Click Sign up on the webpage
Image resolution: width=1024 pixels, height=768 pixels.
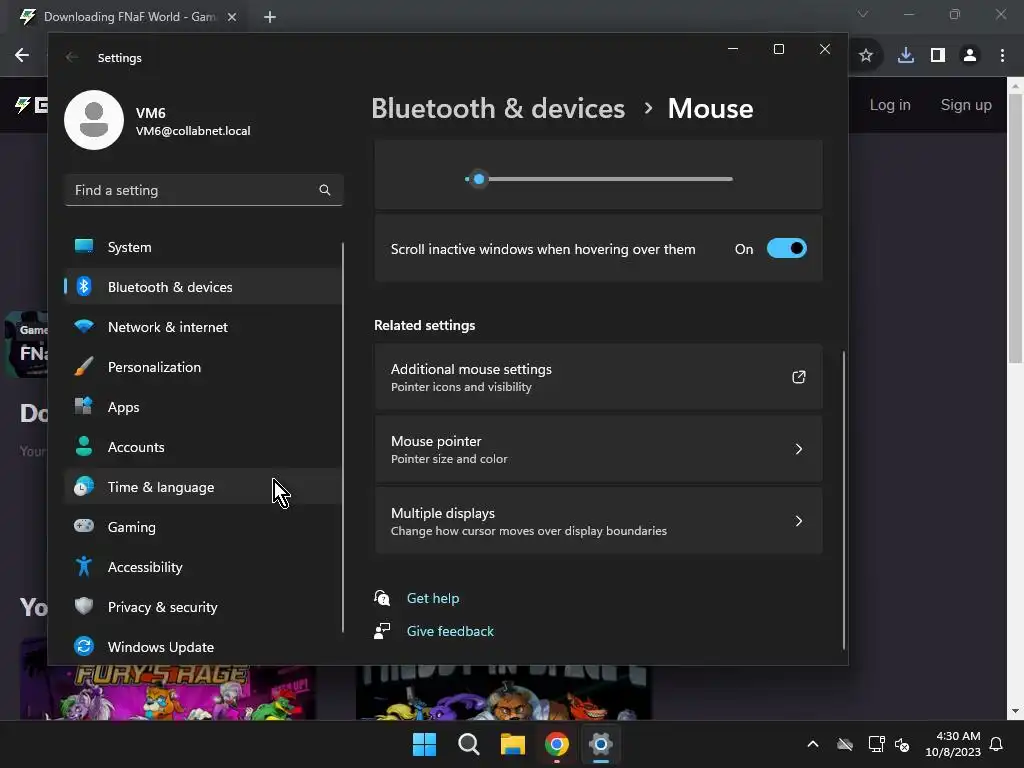[966, 105]
